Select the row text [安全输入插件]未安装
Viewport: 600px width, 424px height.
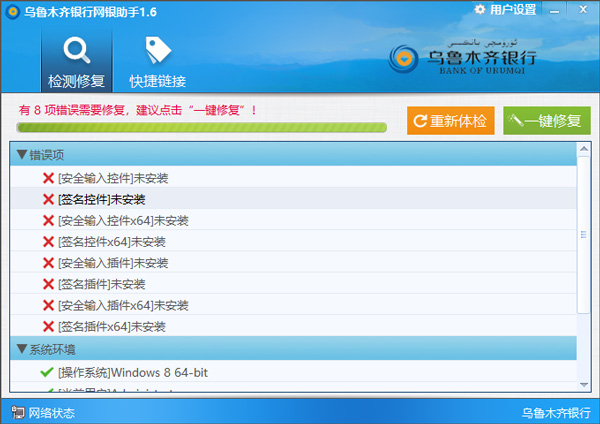(x=113, y=263)
